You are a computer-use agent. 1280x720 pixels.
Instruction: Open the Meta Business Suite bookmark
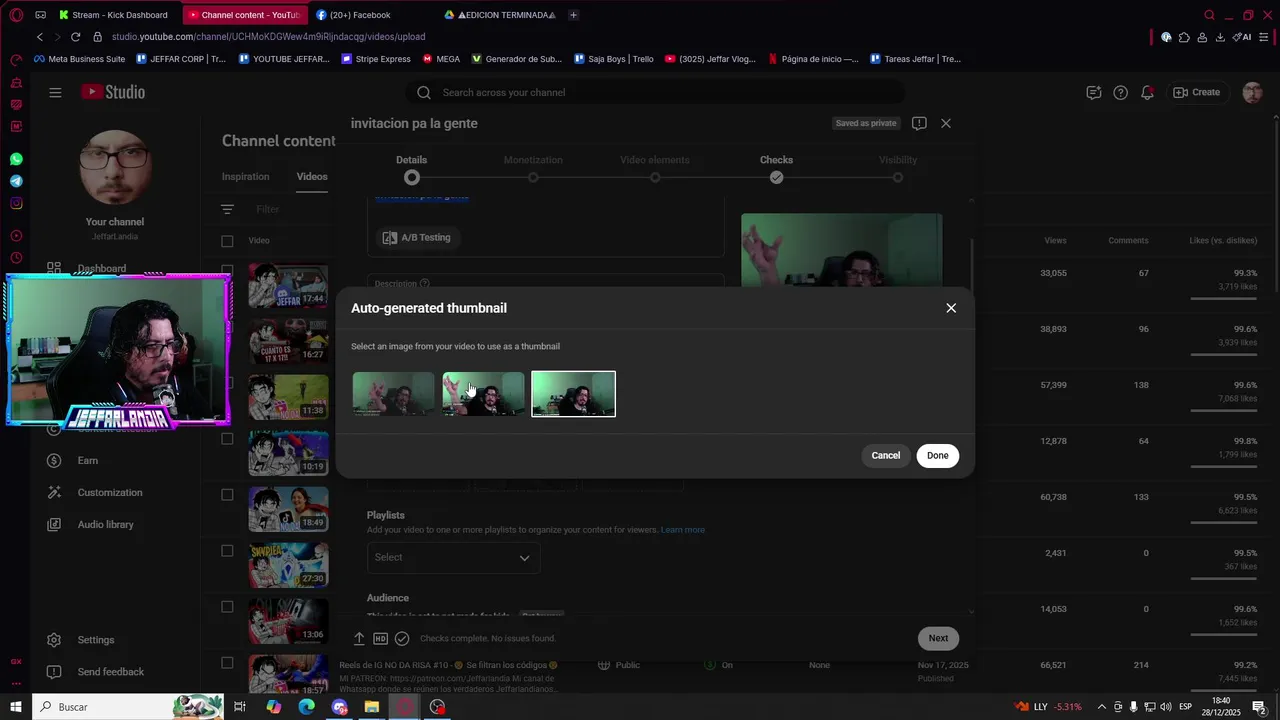pos(79,59)
